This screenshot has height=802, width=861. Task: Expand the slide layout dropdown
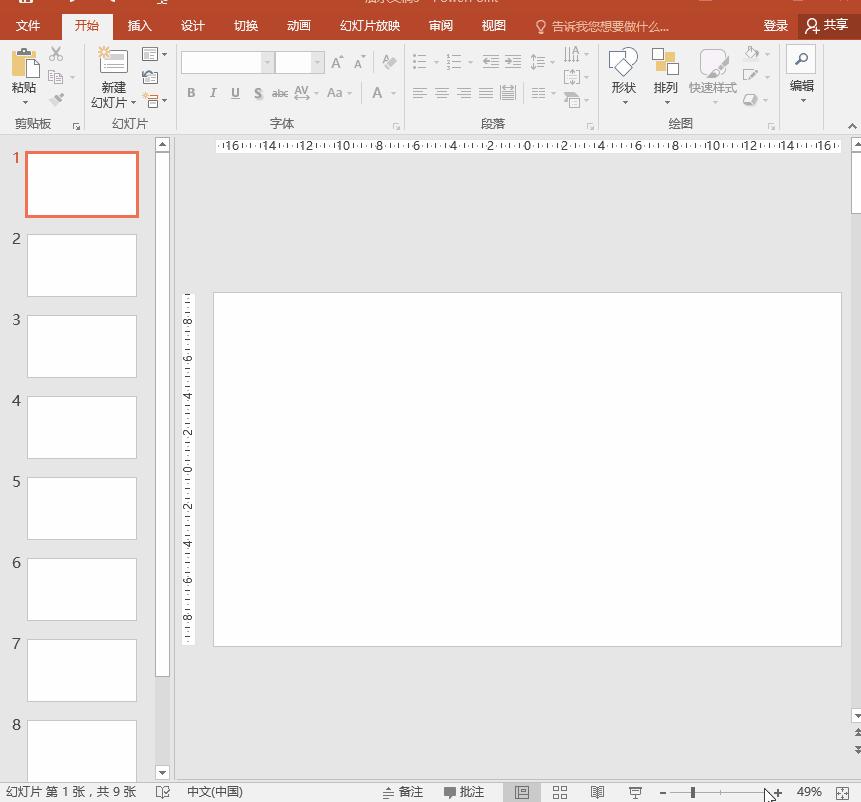click(155, 55)
